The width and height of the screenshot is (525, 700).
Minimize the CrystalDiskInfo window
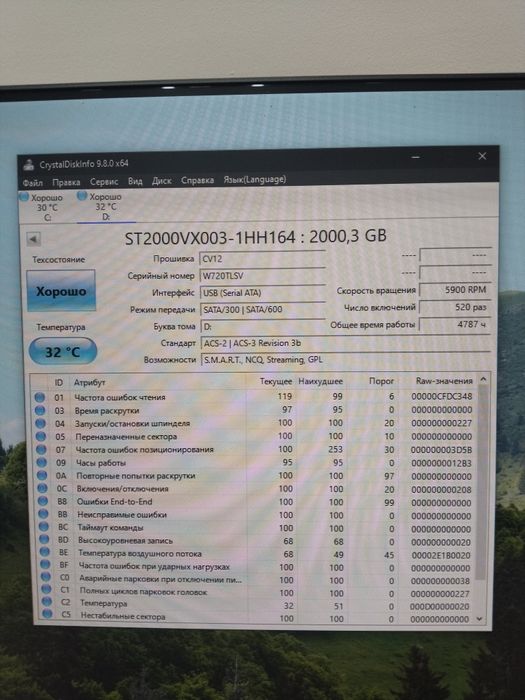point(416,158)
